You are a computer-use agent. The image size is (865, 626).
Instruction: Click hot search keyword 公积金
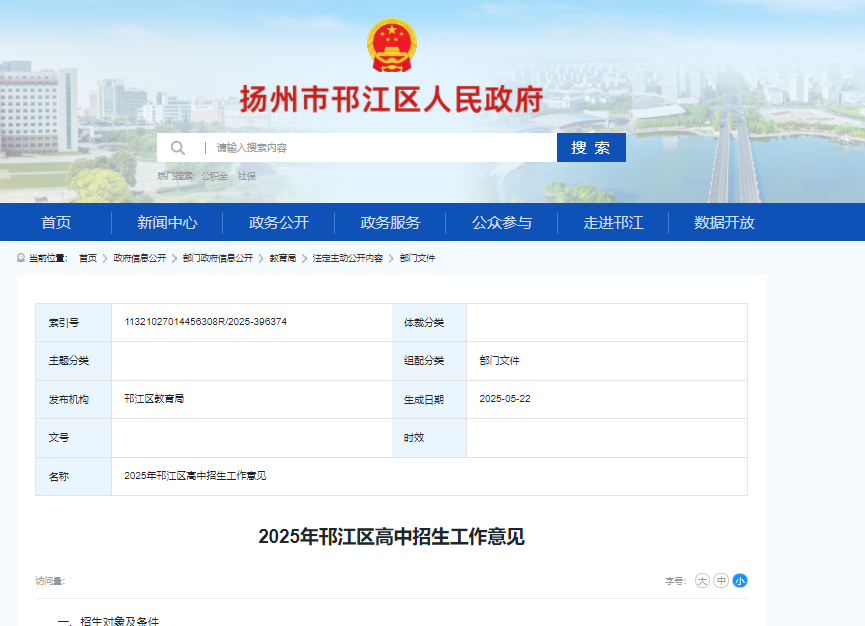214,176
